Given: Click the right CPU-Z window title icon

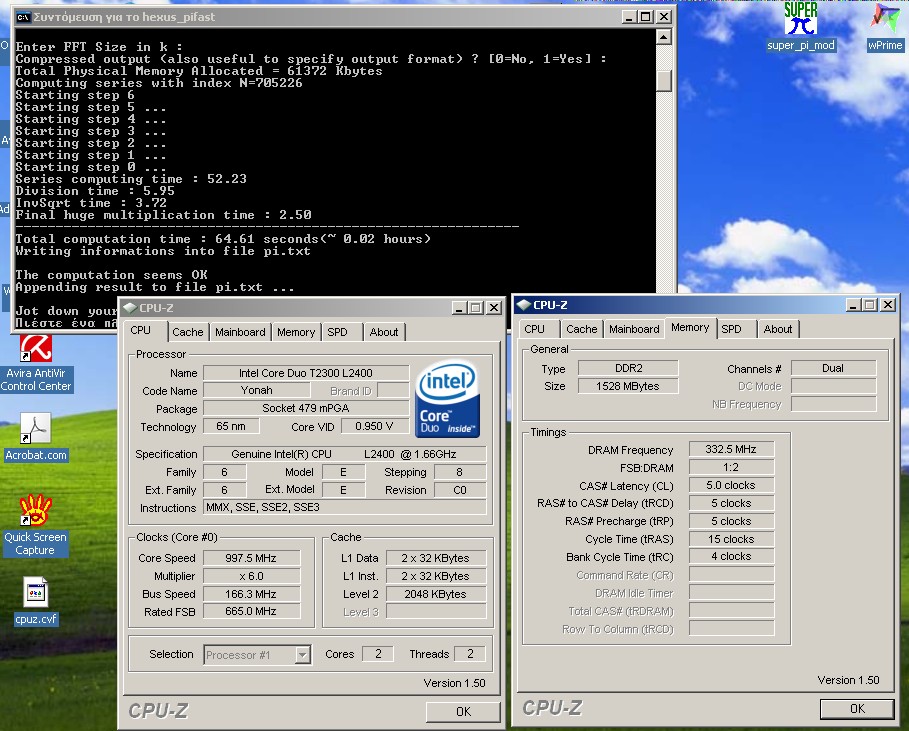Looking at the screenshot, I should pyautogui.click(x=524, y=305).
